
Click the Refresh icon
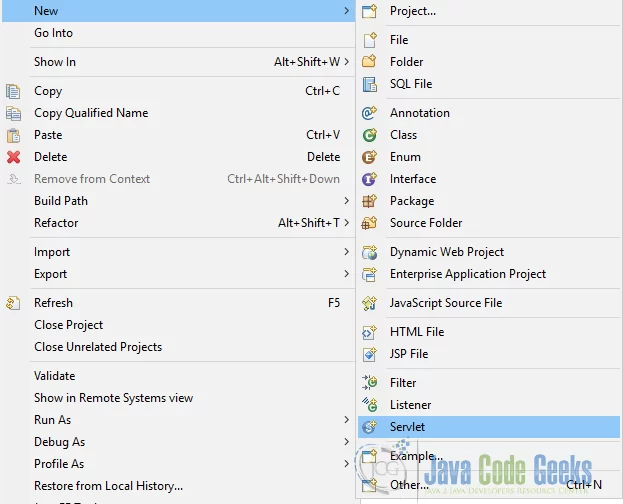coord(13,303)
